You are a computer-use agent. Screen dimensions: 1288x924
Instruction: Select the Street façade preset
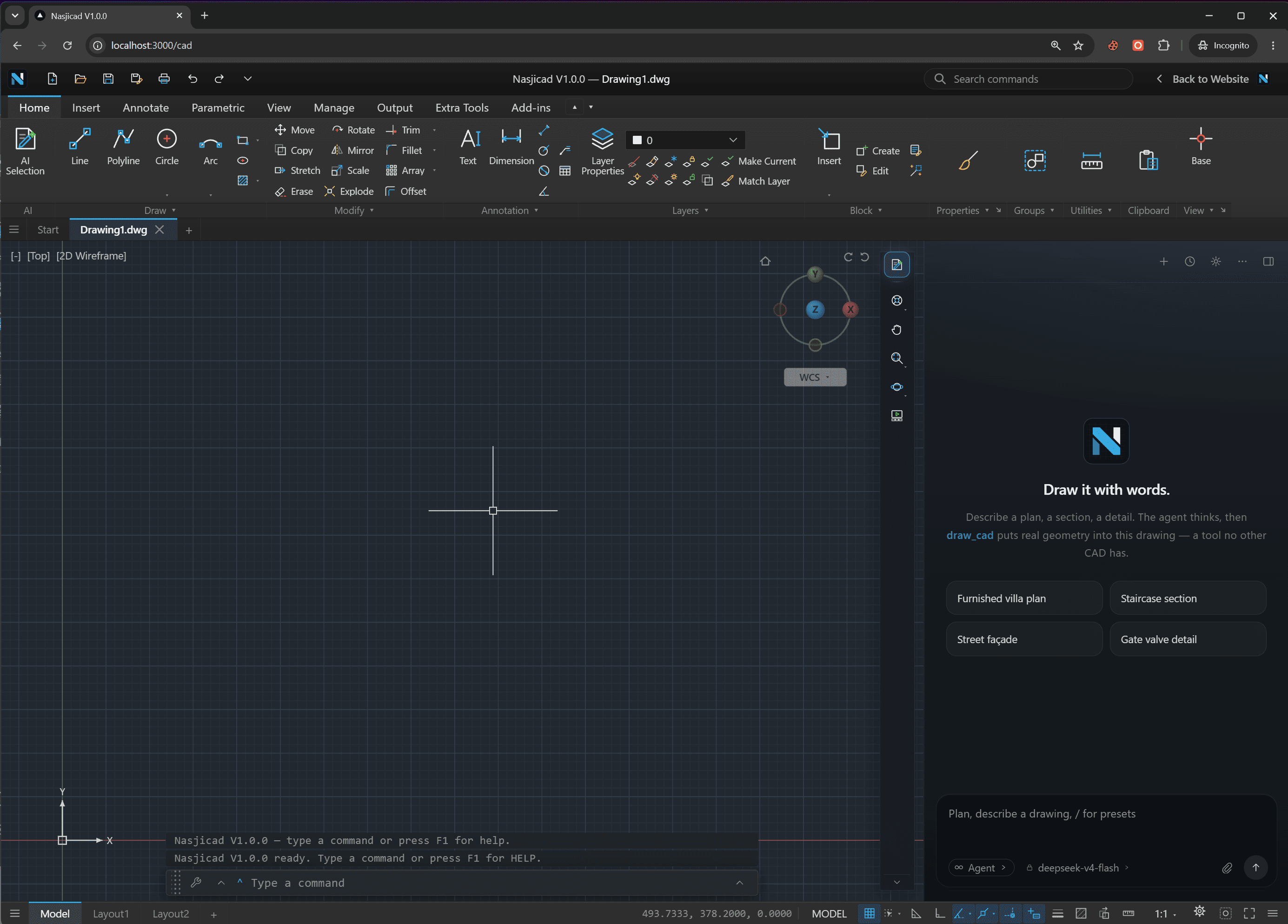pyautogui.click(x=1024, y=639)
